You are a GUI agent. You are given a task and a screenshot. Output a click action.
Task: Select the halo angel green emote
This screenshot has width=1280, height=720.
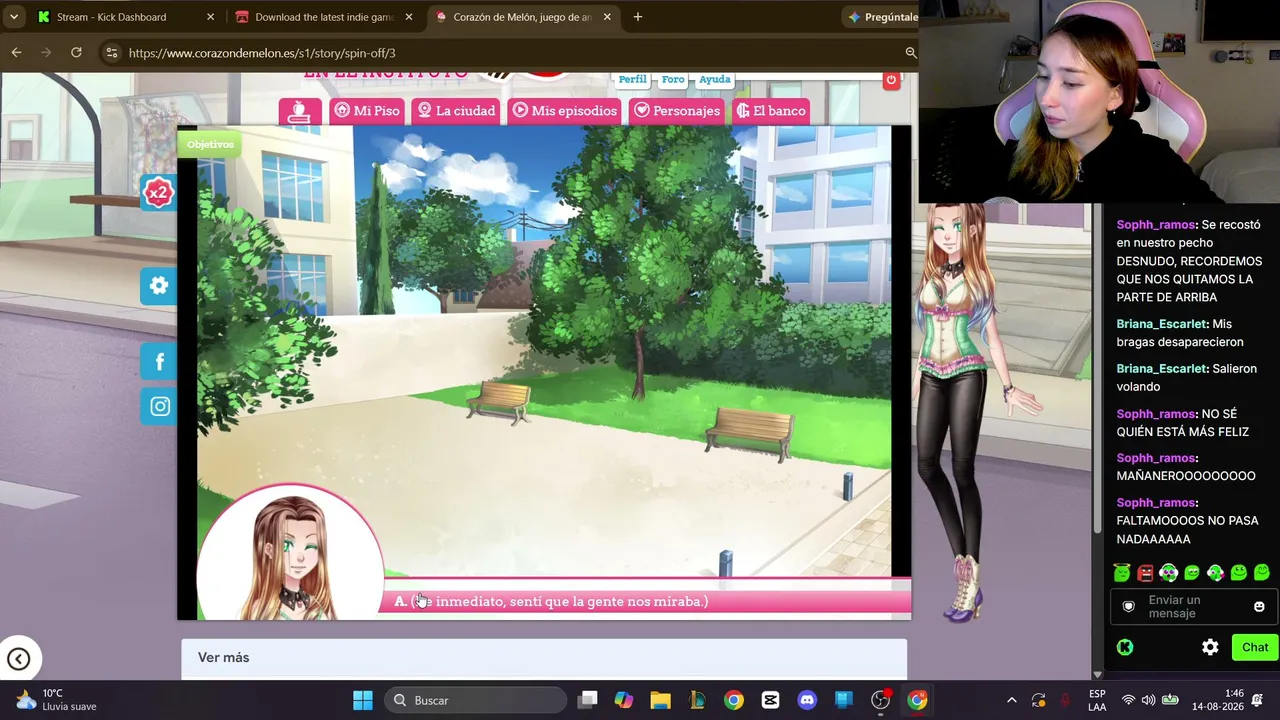[1122, 573]
